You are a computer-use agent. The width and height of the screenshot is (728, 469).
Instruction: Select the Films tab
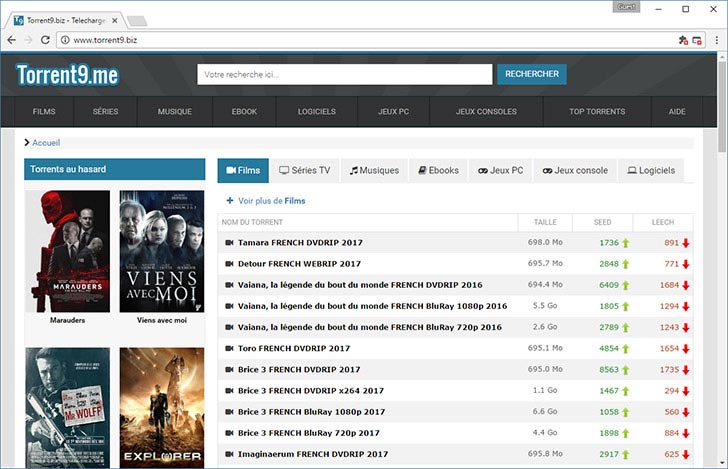(x=243, y=170)
